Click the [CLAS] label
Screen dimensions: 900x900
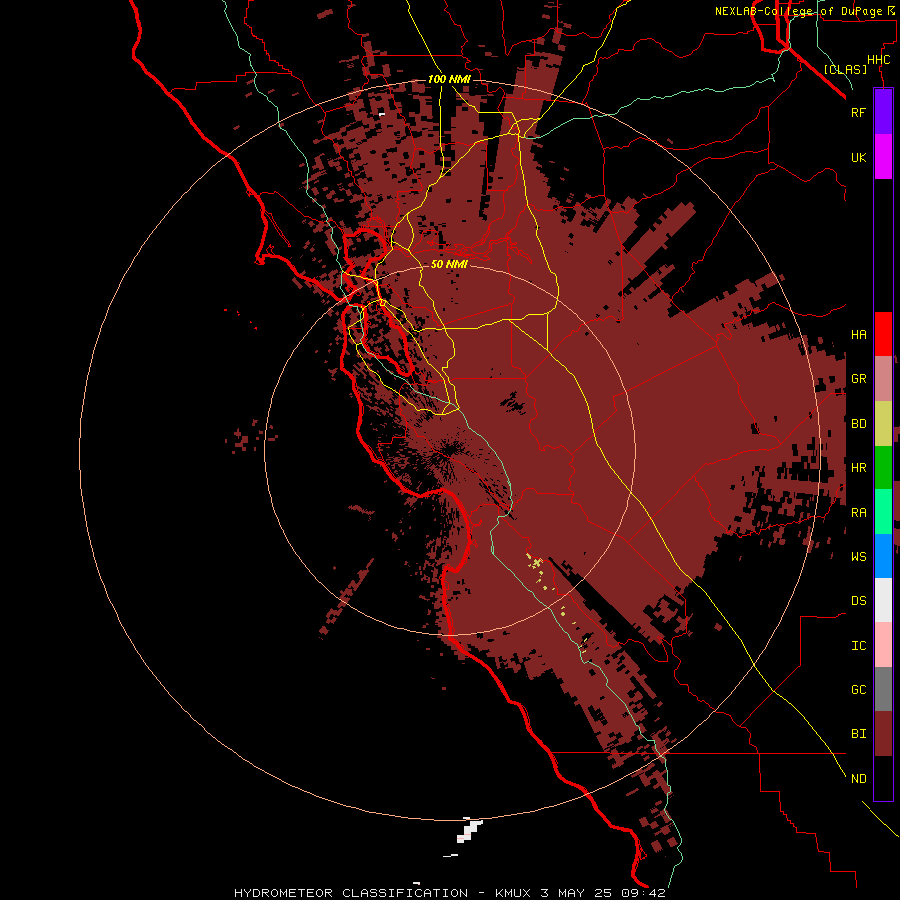pos(845,69)
